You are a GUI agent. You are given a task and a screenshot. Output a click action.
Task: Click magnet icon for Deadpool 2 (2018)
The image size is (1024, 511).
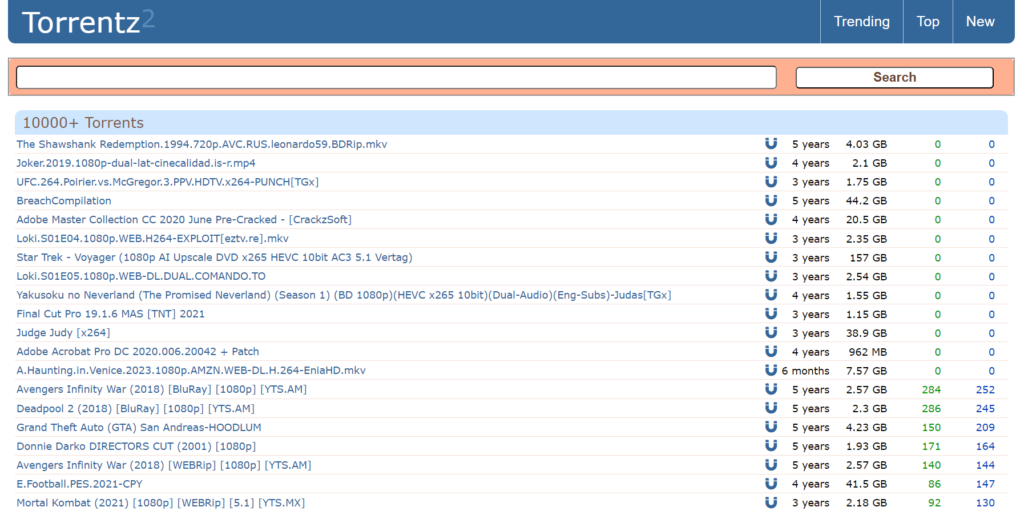pos(771,408)
